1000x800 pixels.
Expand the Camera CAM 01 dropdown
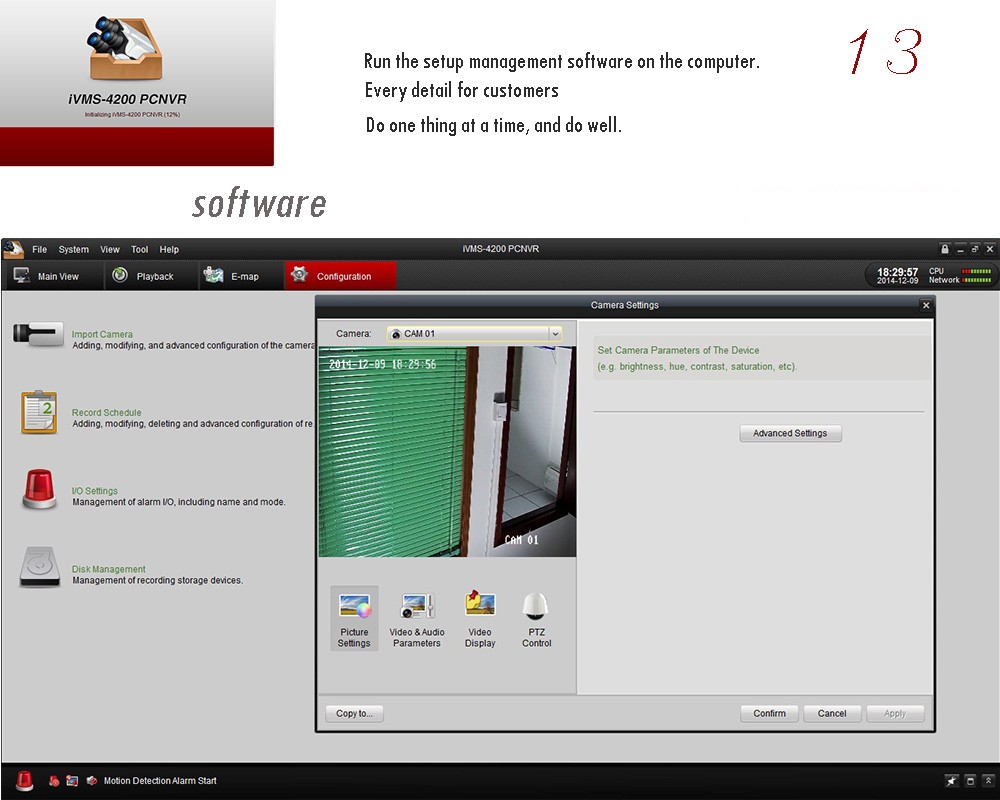[x=556, y=334]
